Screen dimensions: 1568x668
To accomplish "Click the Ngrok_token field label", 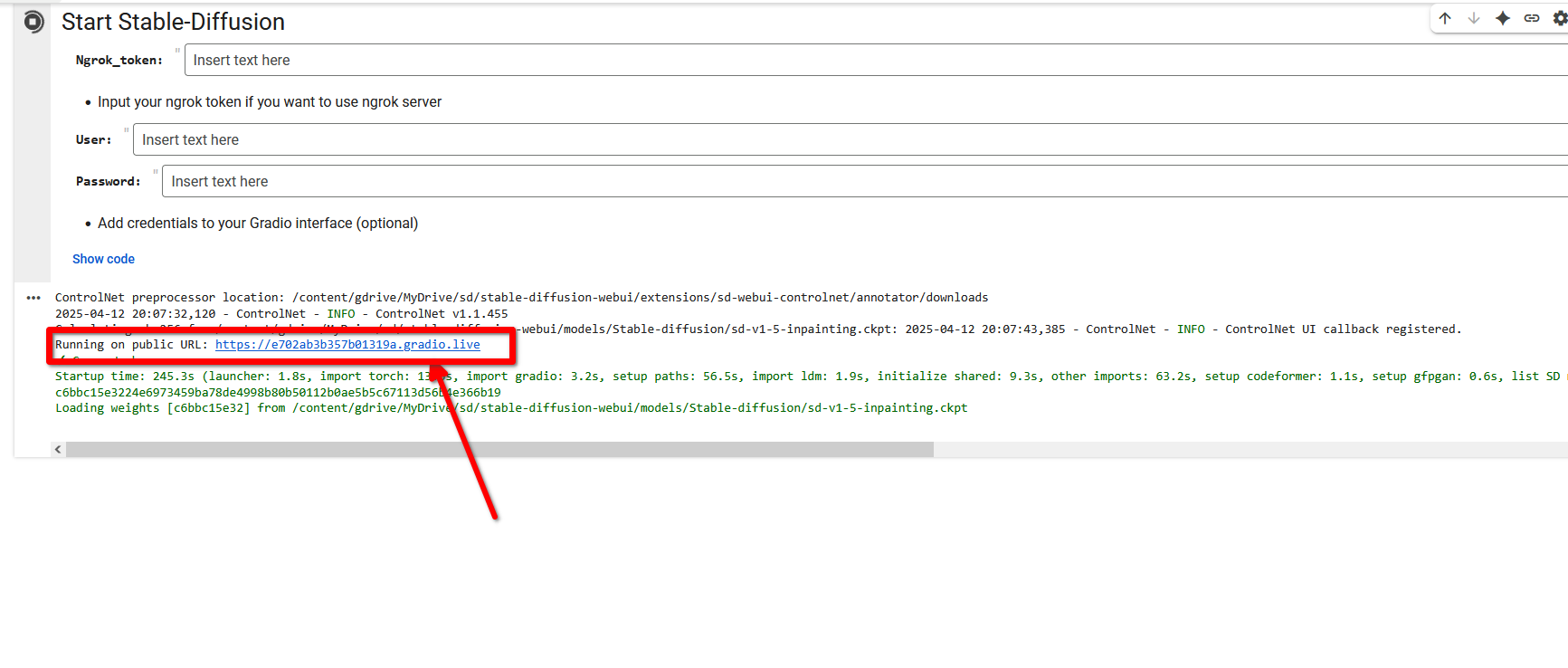I will [x=119, y=61].
